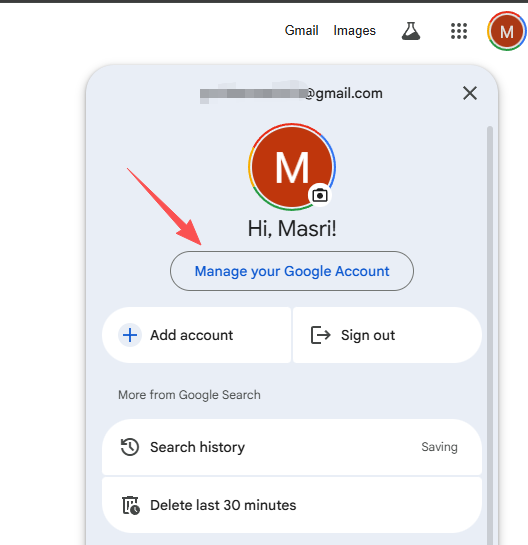528x545 pixels.
Task: Click the account panel scrollbar
Action: pos(490,335)
